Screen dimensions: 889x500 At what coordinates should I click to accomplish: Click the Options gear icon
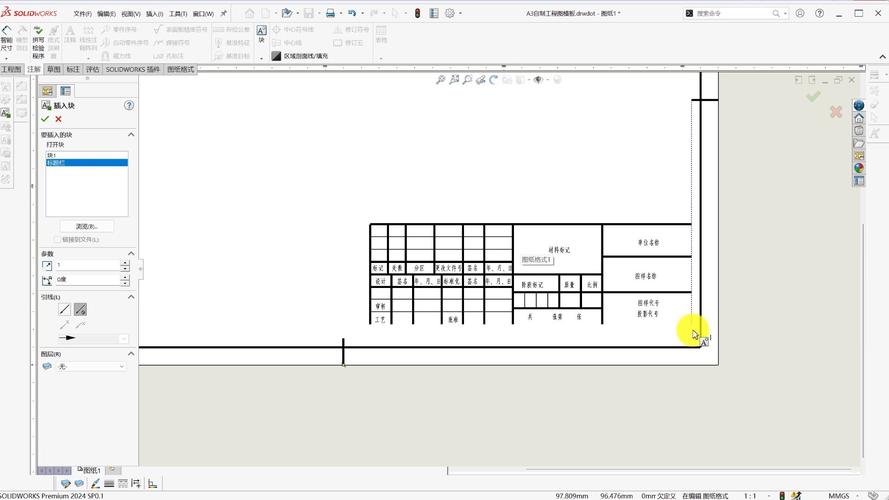[451, 13]
